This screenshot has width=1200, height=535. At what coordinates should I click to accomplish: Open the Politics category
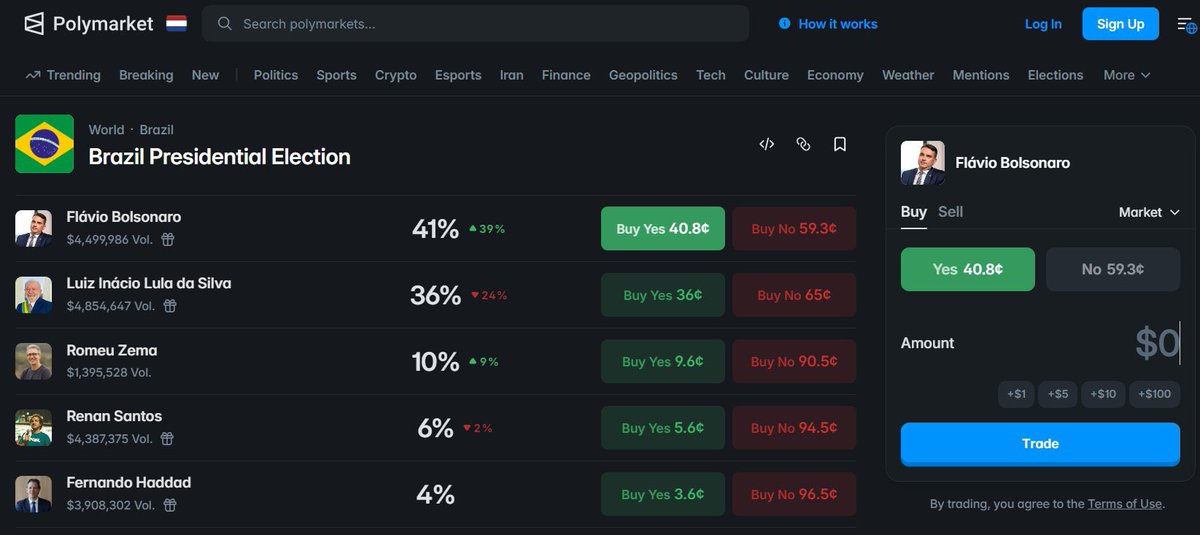click(276, 75)
